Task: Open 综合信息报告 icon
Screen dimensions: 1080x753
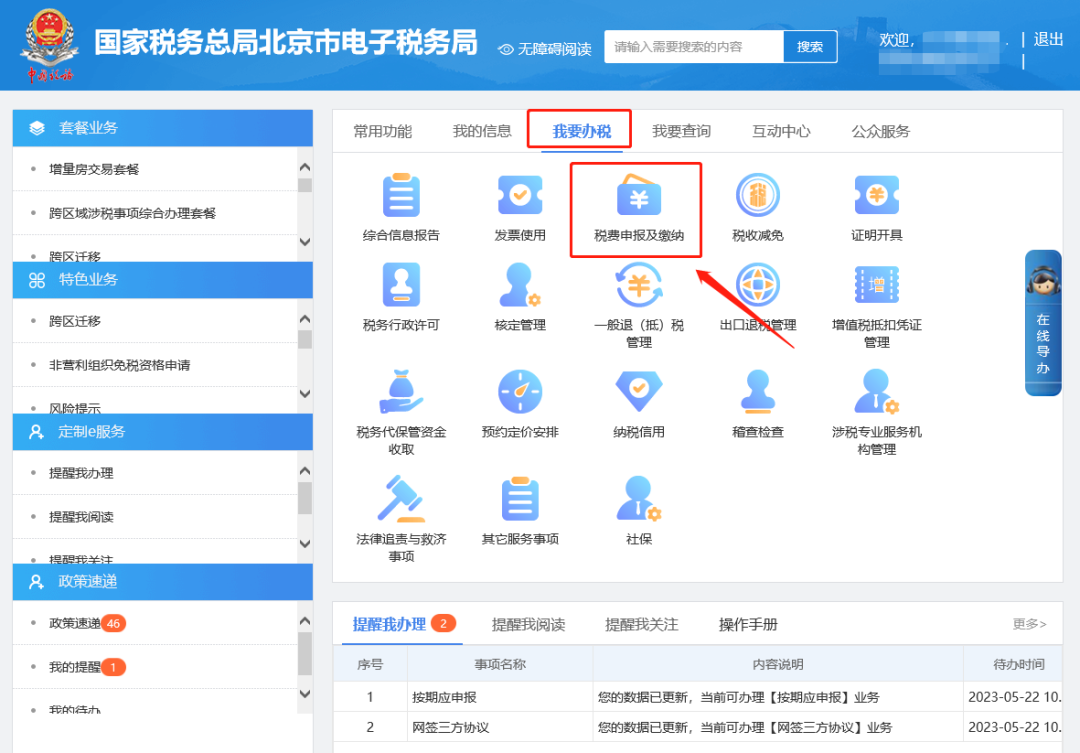Action: point(401,196)
